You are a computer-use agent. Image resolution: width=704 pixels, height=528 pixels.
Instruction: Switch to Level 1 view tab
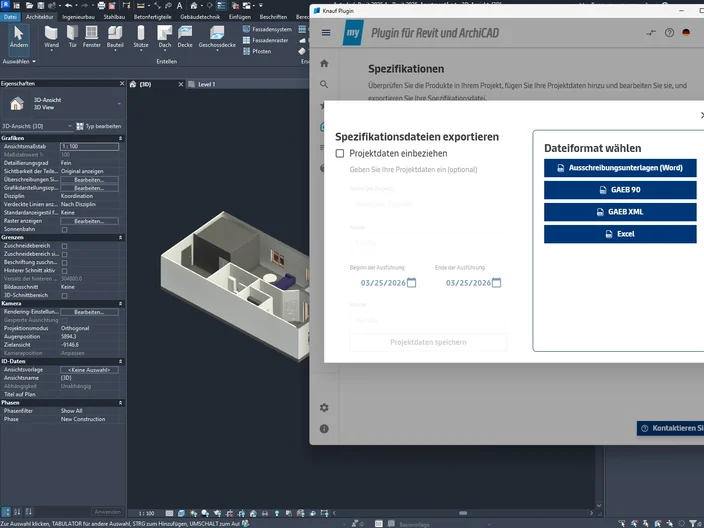click(207, 84)
